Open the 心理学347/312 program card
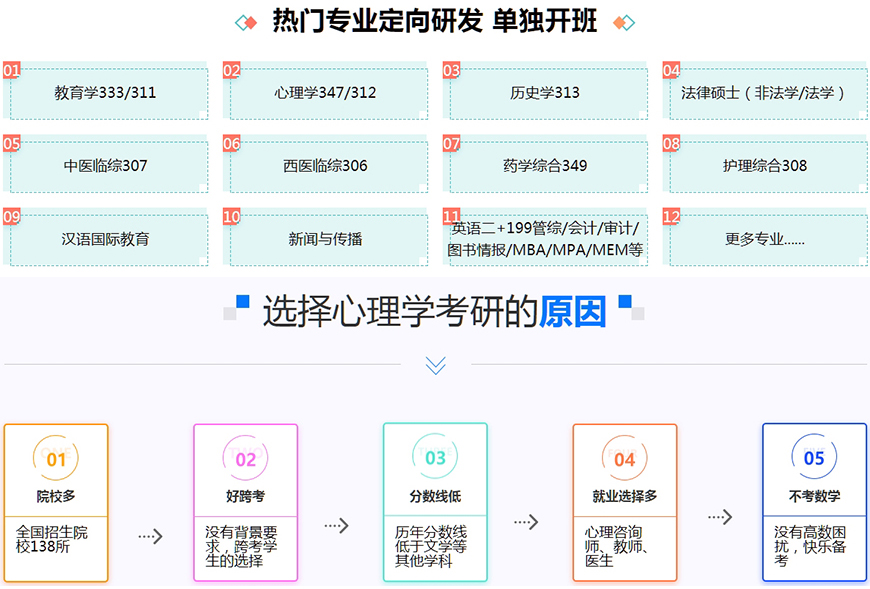 (x=327, y=92)
